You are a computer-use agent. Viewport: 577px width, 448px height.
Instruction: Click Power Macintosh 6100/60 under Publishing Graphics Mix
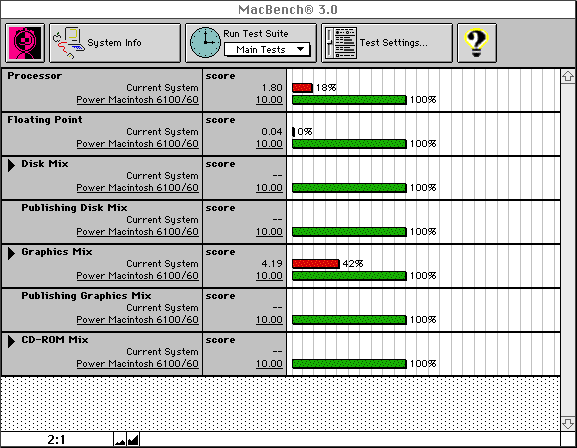pos(137,320)
